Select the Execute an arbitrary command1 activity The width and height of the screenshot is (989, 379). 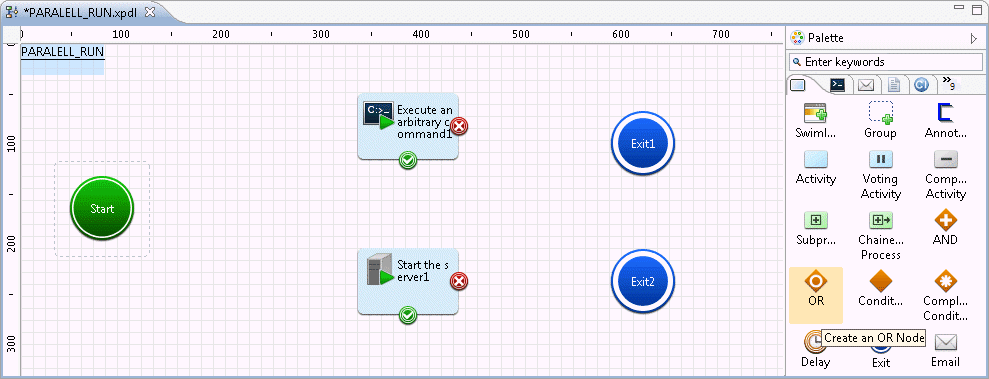click(x=407, y=127)
